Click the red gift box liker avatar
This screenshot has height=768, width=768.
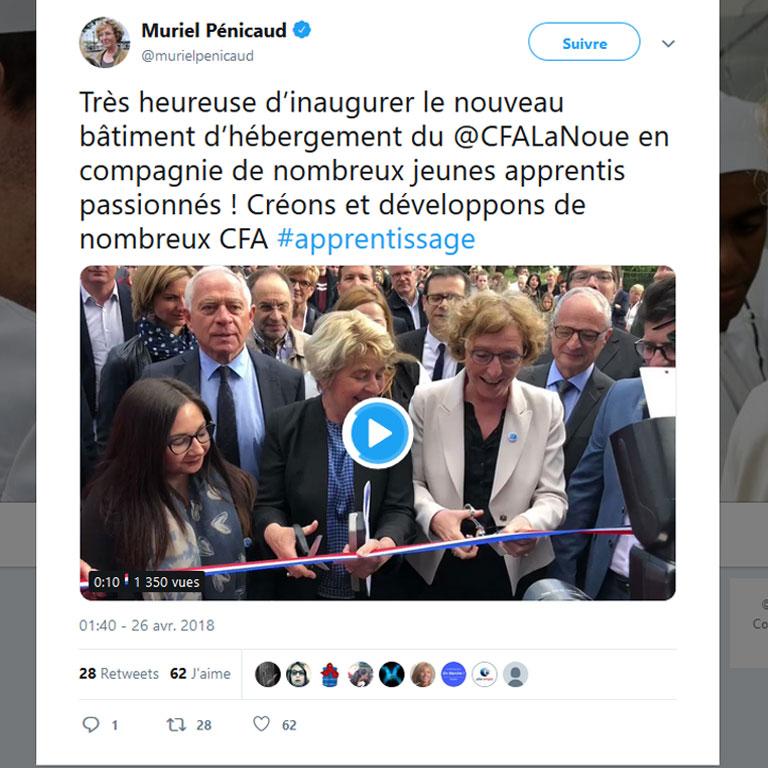[330, 674]
